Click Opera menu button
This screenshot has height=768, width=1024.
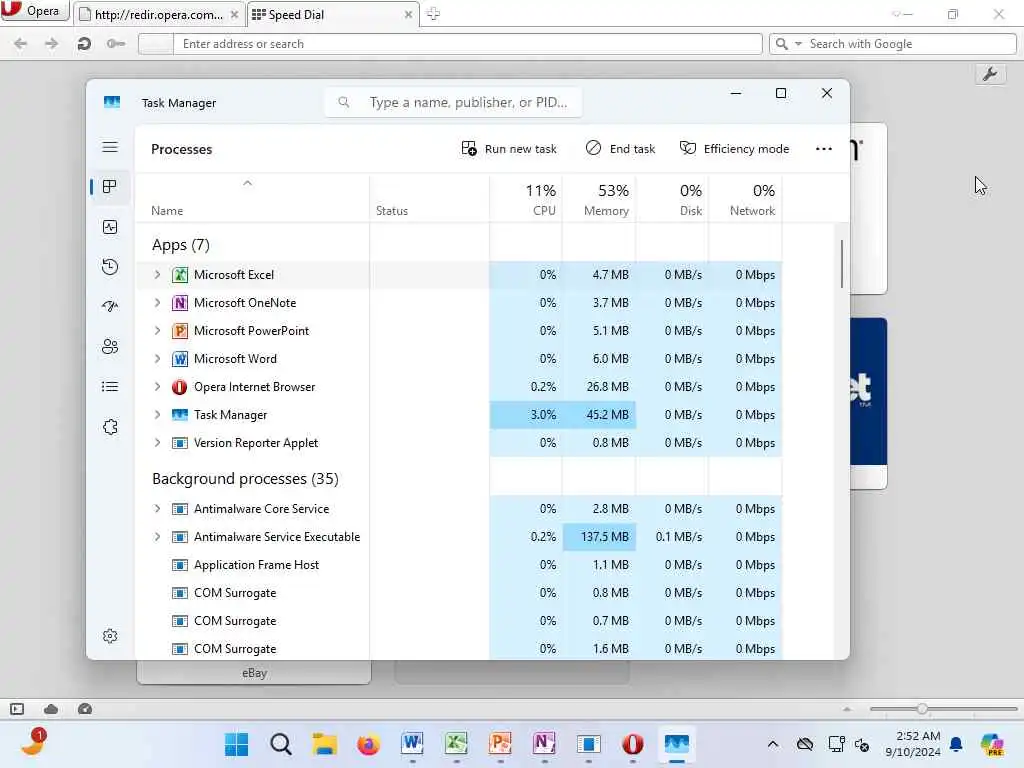[35, 11]
